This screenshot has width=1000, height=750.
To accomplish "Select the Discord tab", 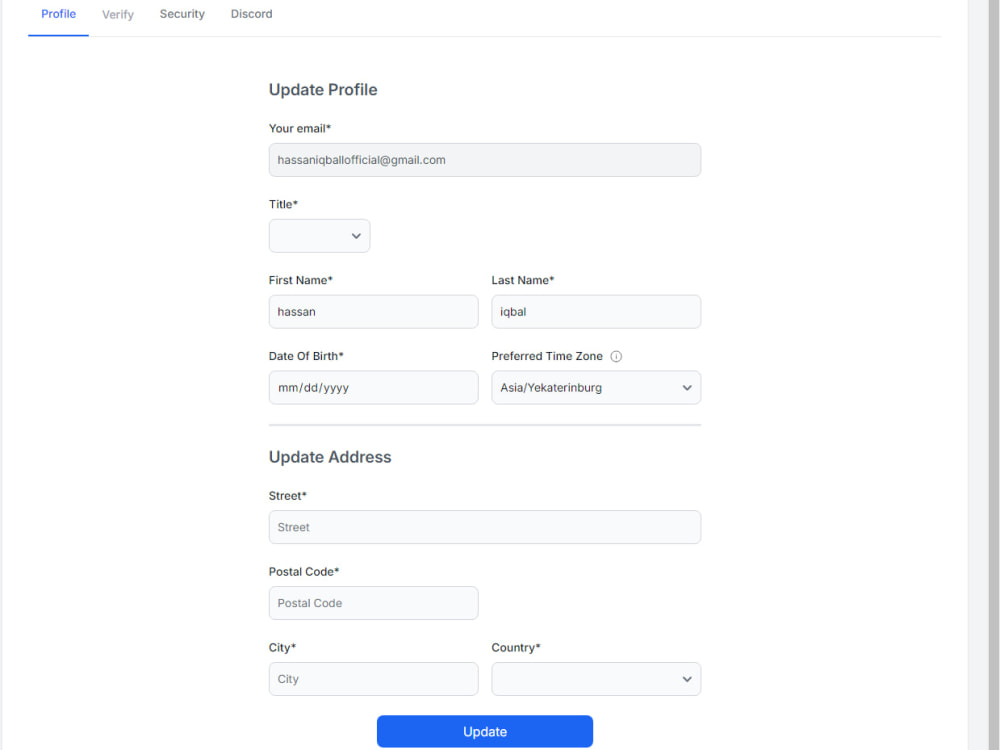I will coord(251,14).
